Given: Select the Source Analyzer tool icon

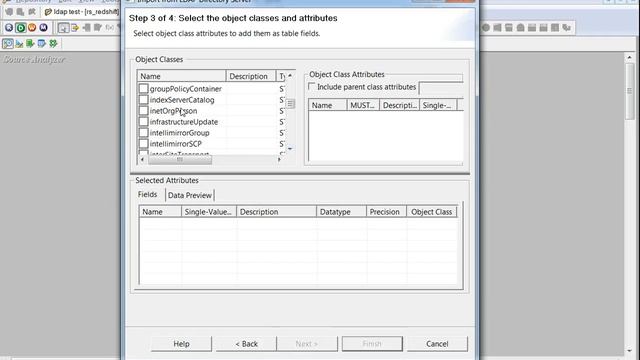Looking at the screenshot, I should 8,44.
